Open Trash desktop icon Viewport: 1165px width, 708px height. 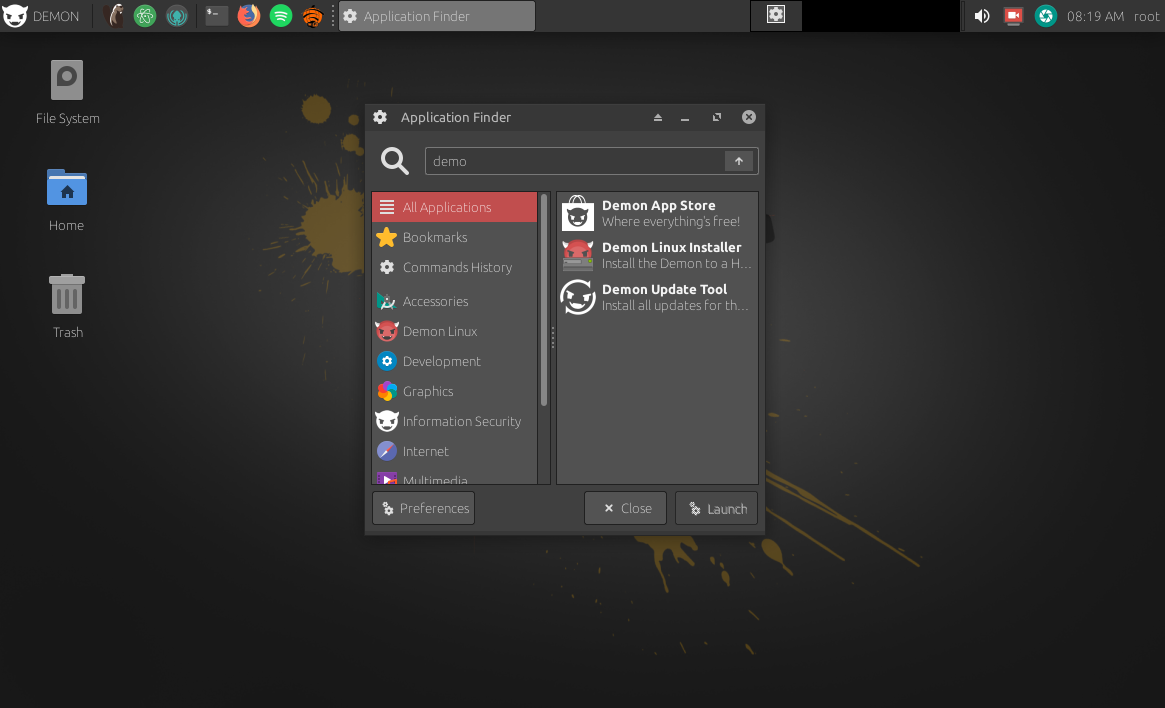tap(67, 307)
